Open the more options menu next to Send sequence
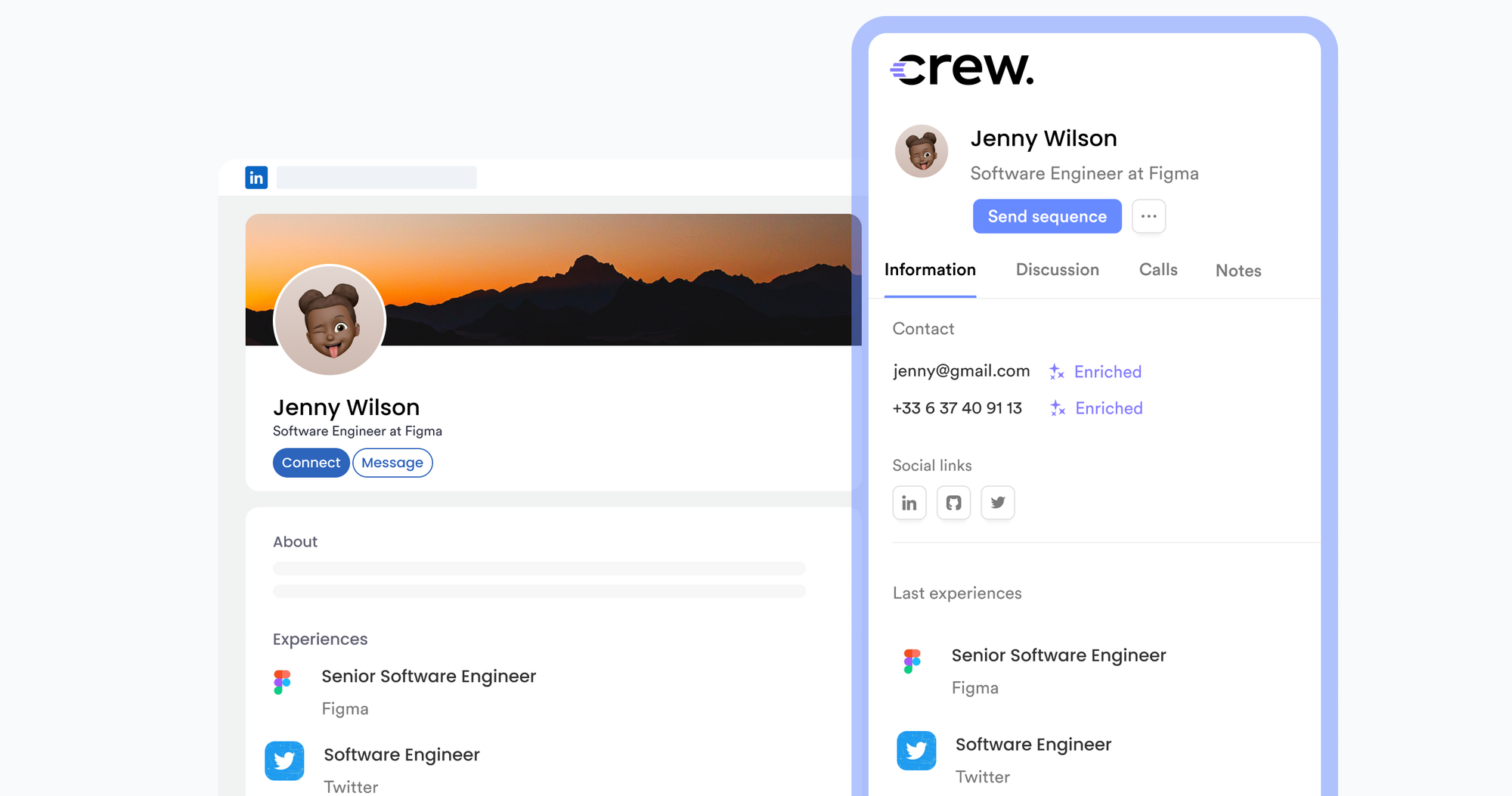Viewport: 1512px width, 796px height. click(x=1148, y=216)
